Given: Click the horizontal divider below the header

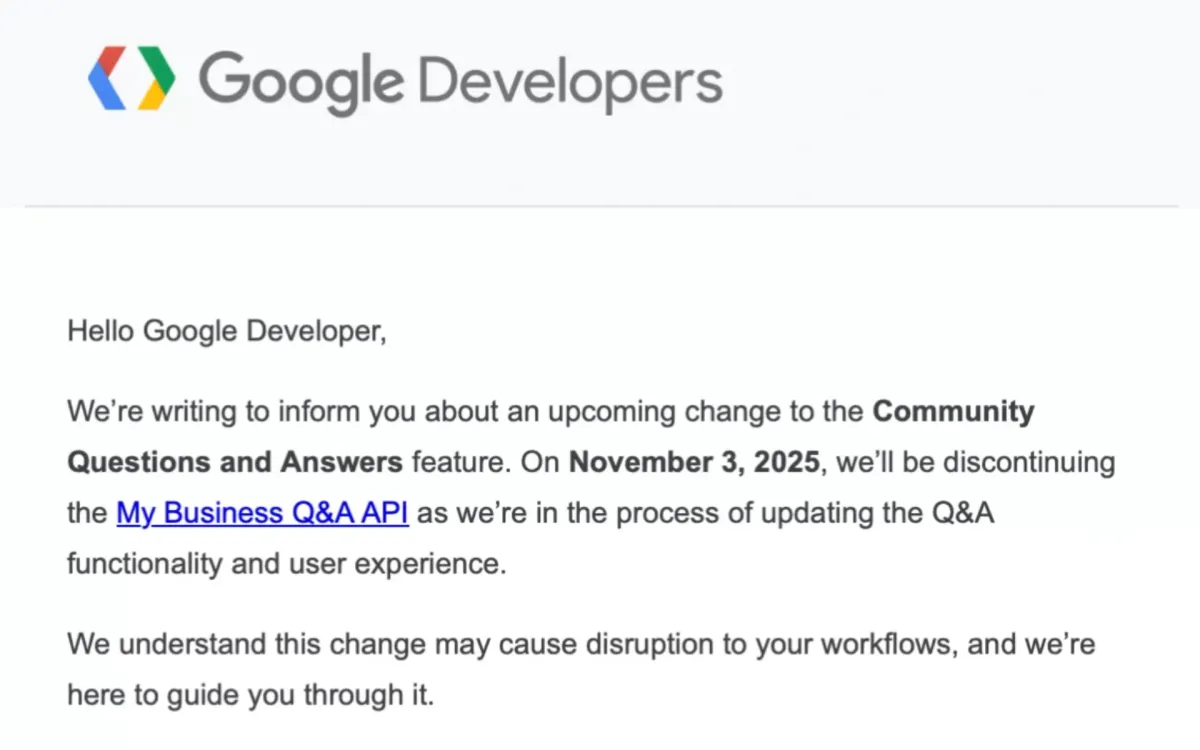Looking at the screenshot, I should coord(600,207).
